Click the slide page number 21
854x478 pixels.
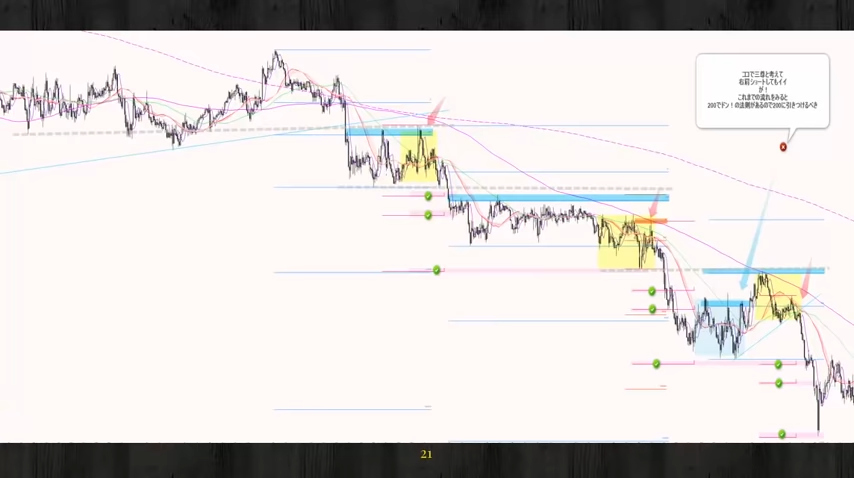(427, 455)
